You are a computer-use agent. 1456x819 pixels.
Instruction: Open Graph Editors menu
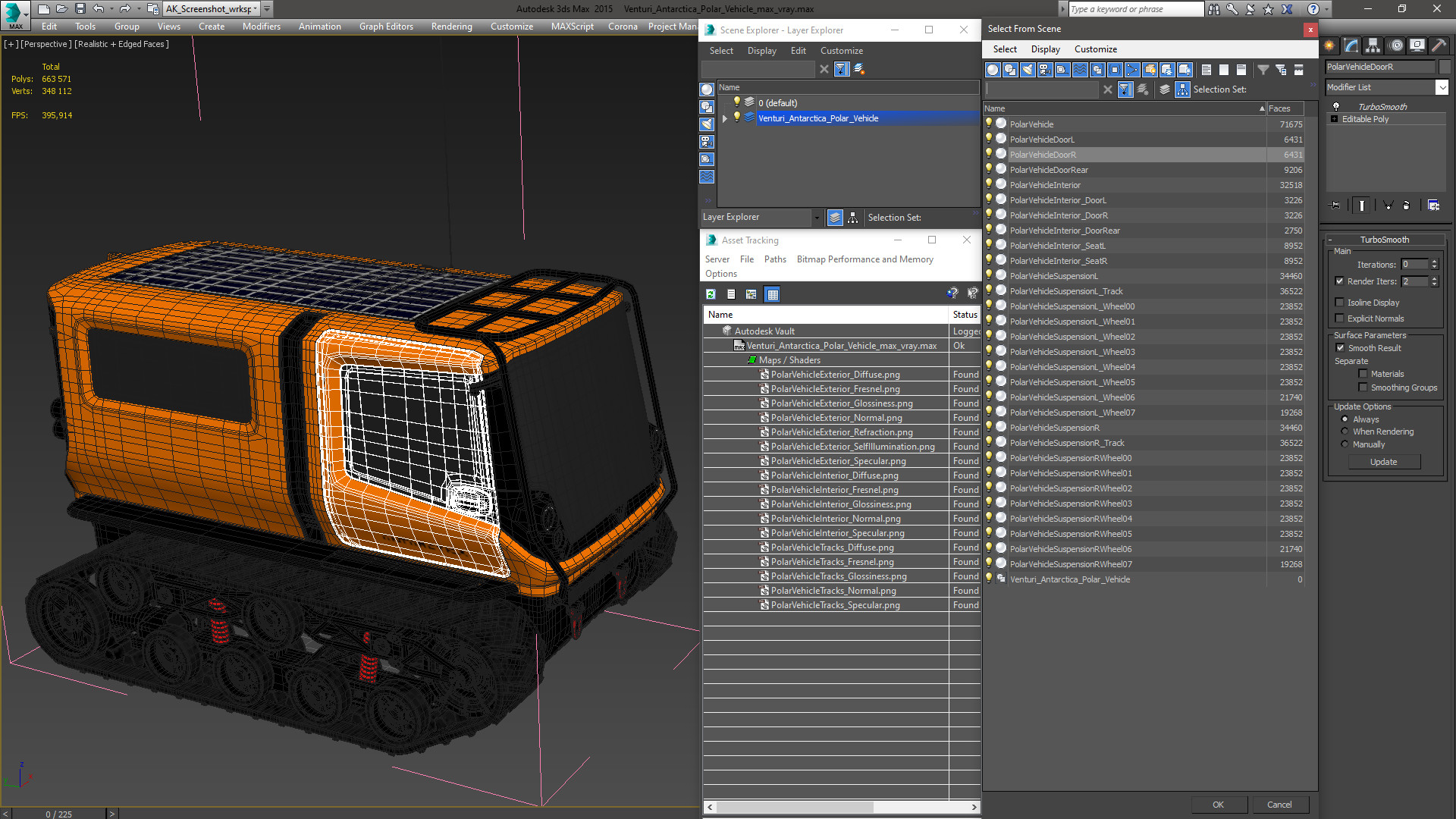(386, 27)
